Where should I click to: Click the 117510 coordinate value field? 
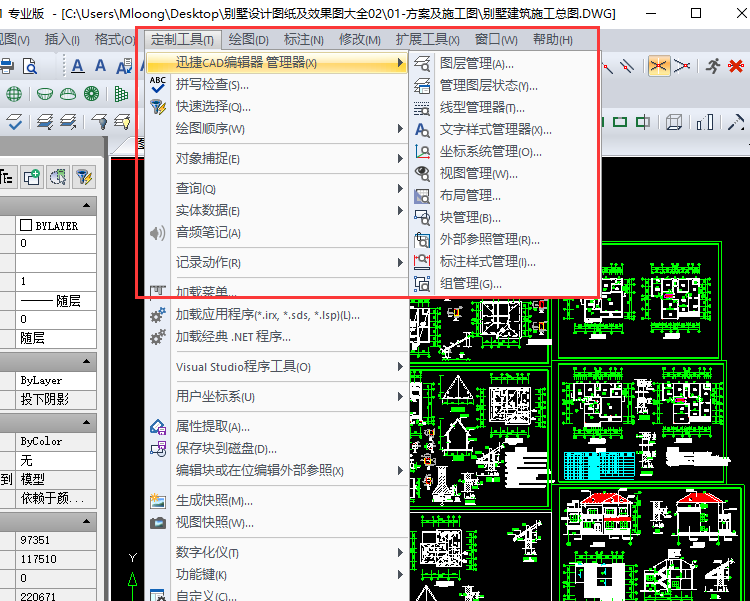point(56,559)
